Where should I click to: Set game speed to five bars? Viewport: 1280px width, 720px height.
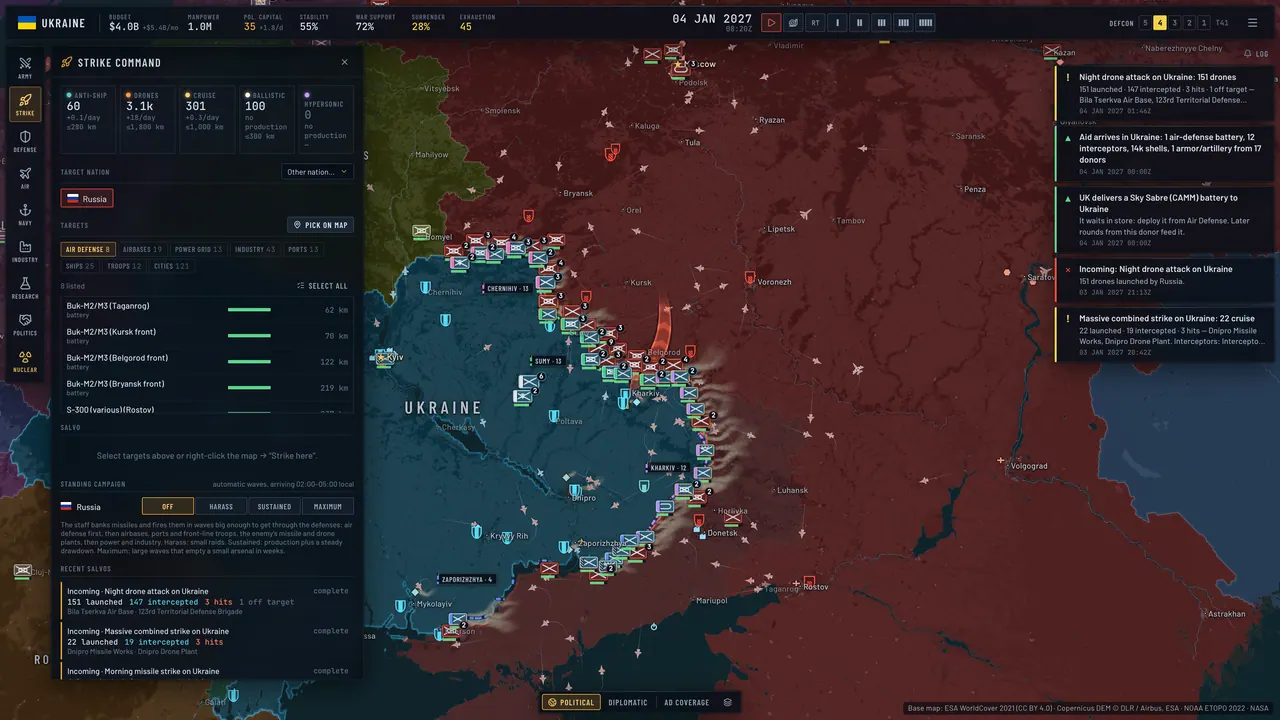click(926, 23)
